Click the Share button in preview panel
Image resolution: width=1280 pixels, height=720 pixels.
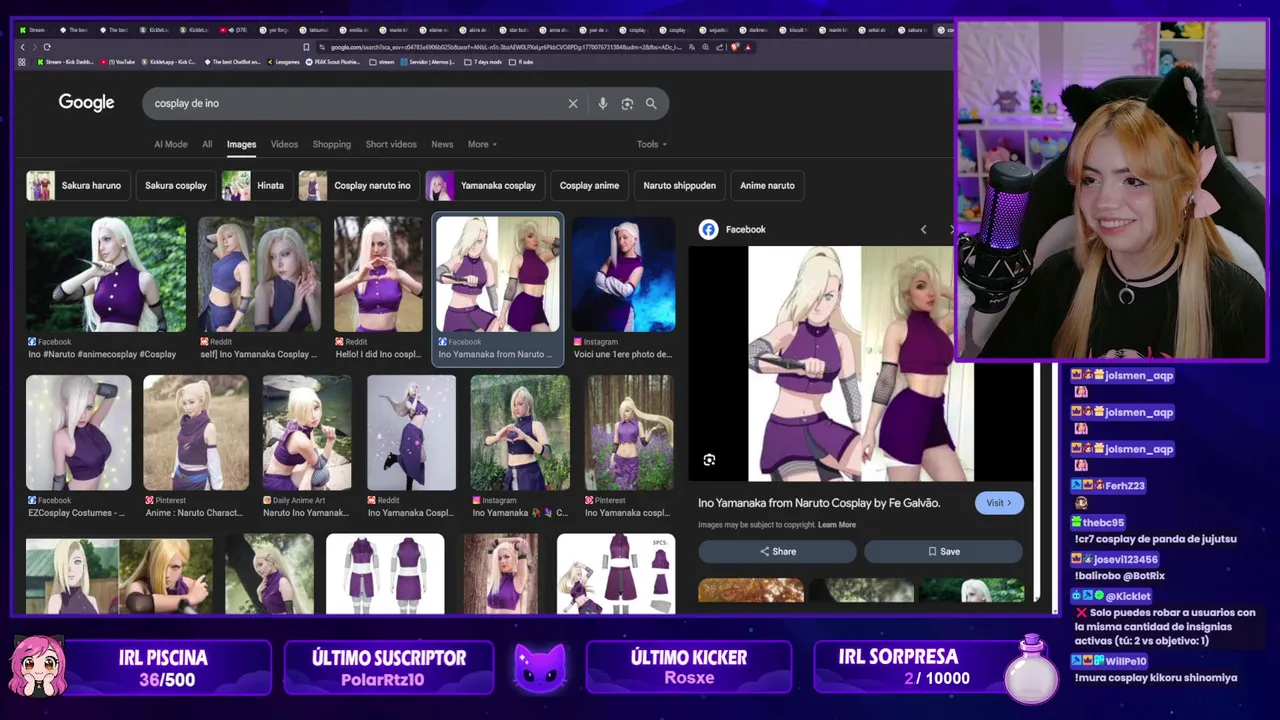[x=777, y=551]
